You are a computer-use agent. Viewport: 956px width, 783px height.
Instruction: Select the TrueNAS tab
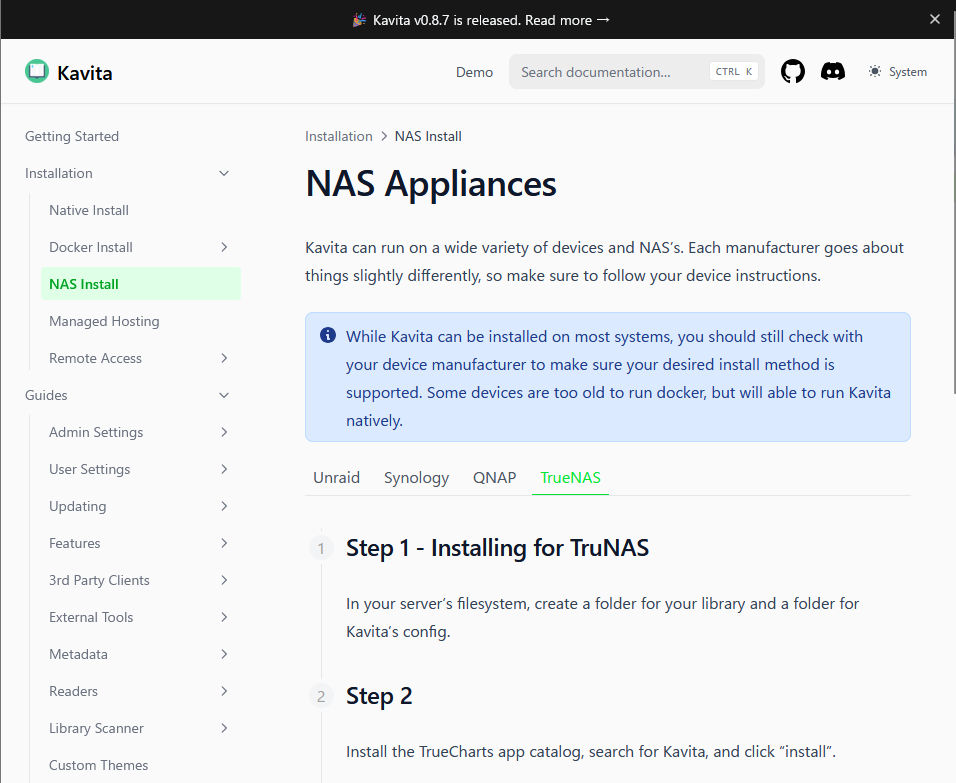coord(570,477)
